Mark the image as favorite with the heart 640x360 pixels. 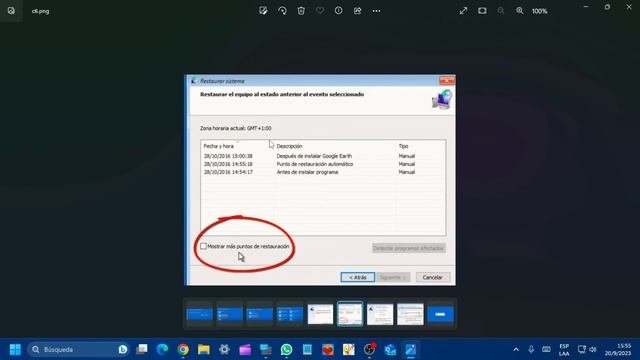320,11
